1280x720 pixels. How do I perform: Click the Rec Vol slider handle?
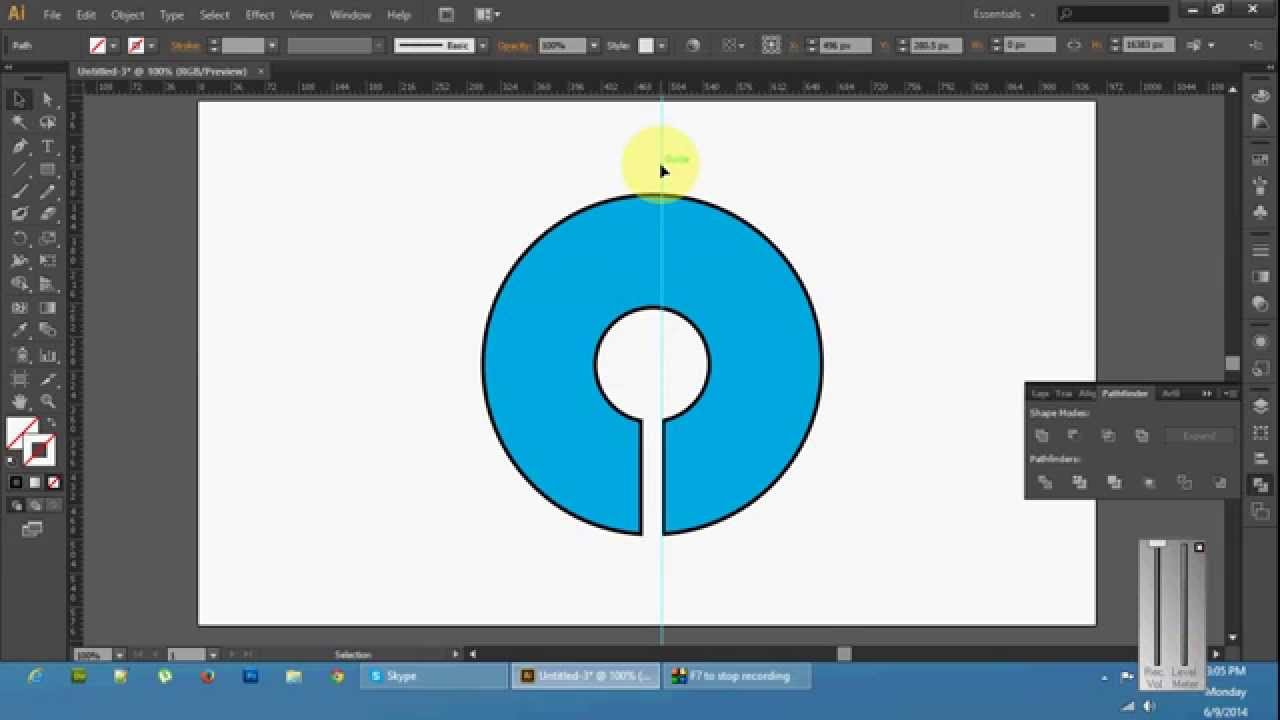[x=1157, y=544]
